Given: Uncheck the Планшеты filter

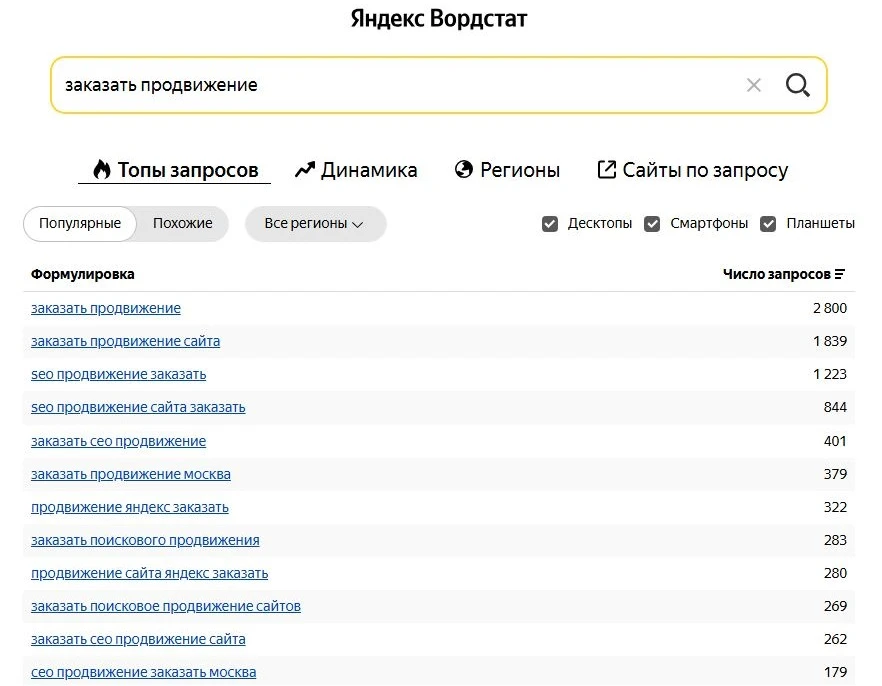Looking at the screenshot, I should coord(770,223).
